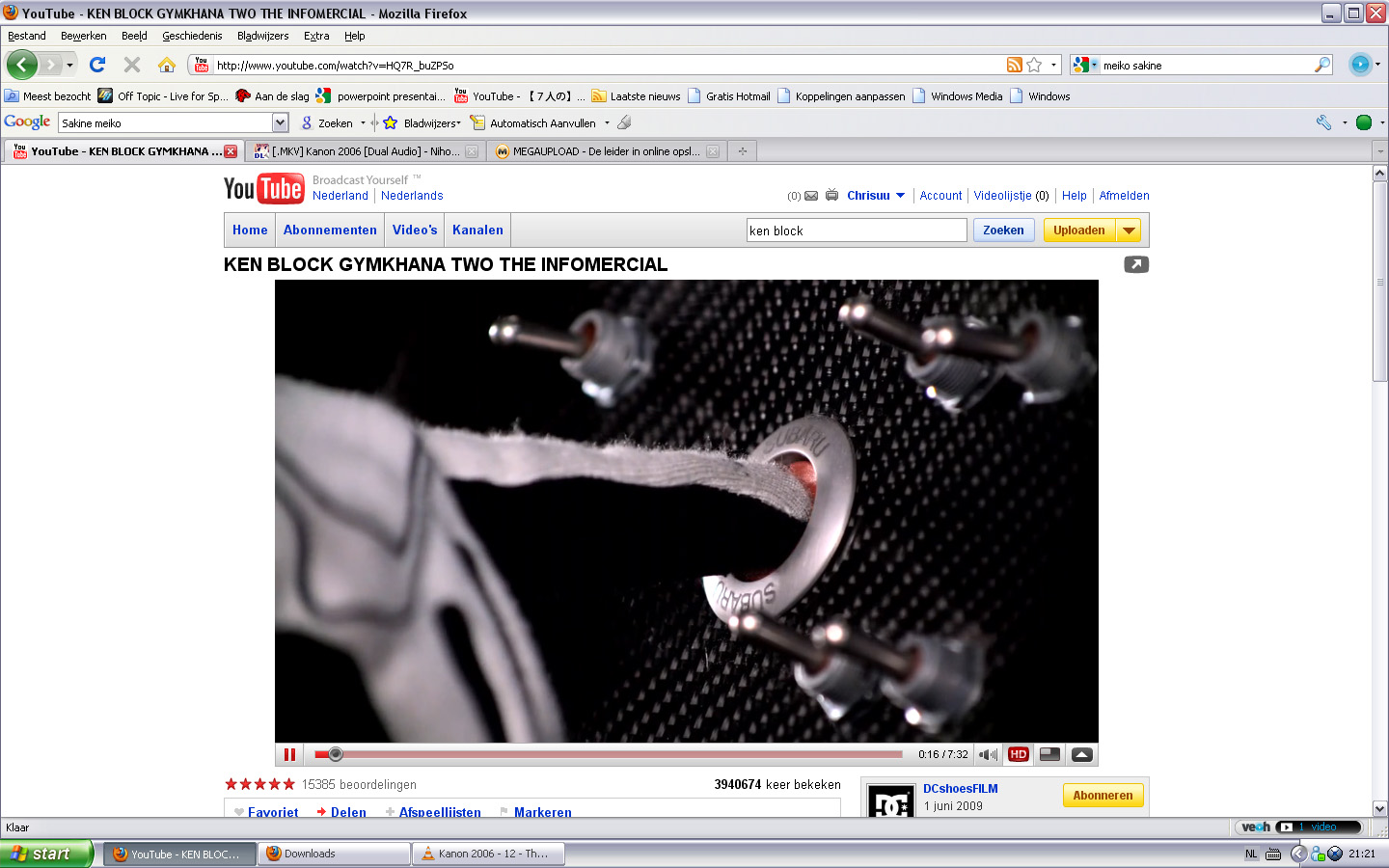Open the Afmelden sign-out link
The height and width of the screenshot is (868, 1389).
[1124, 196]
